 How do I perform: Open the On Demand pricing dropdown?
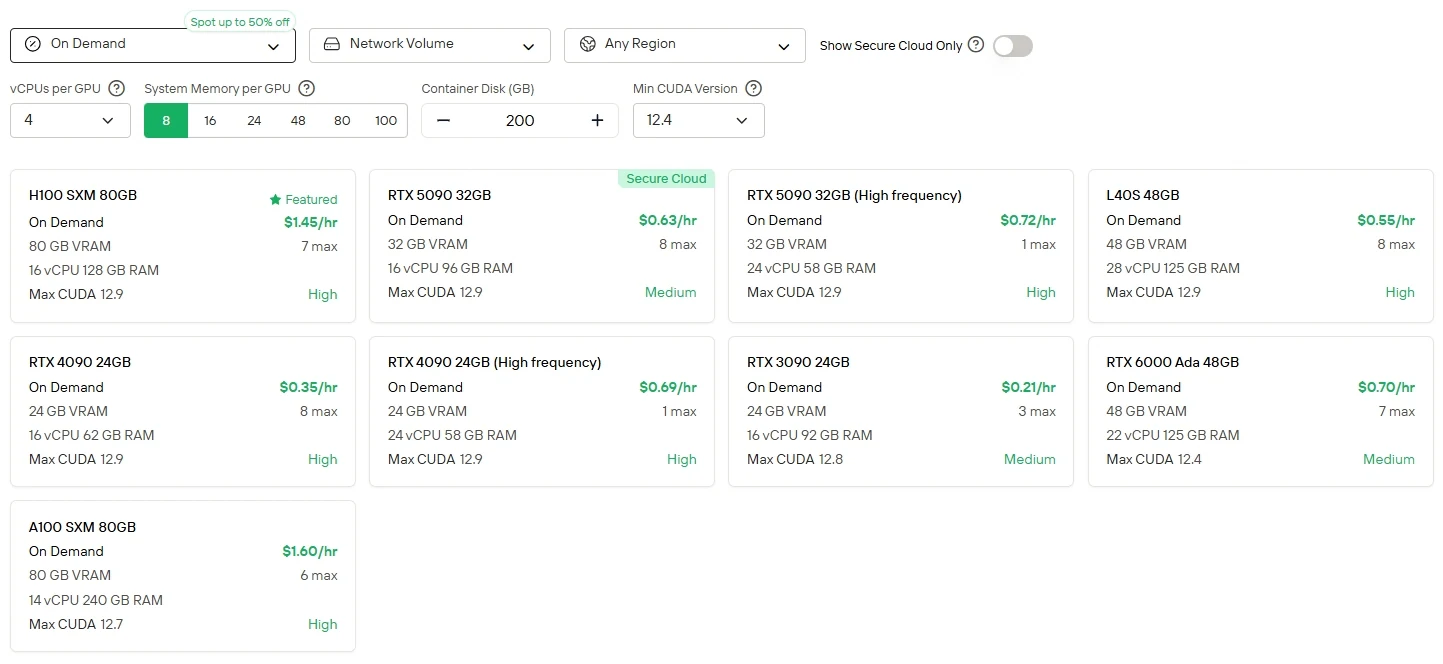pyautogui.click(x=153, y=45)
